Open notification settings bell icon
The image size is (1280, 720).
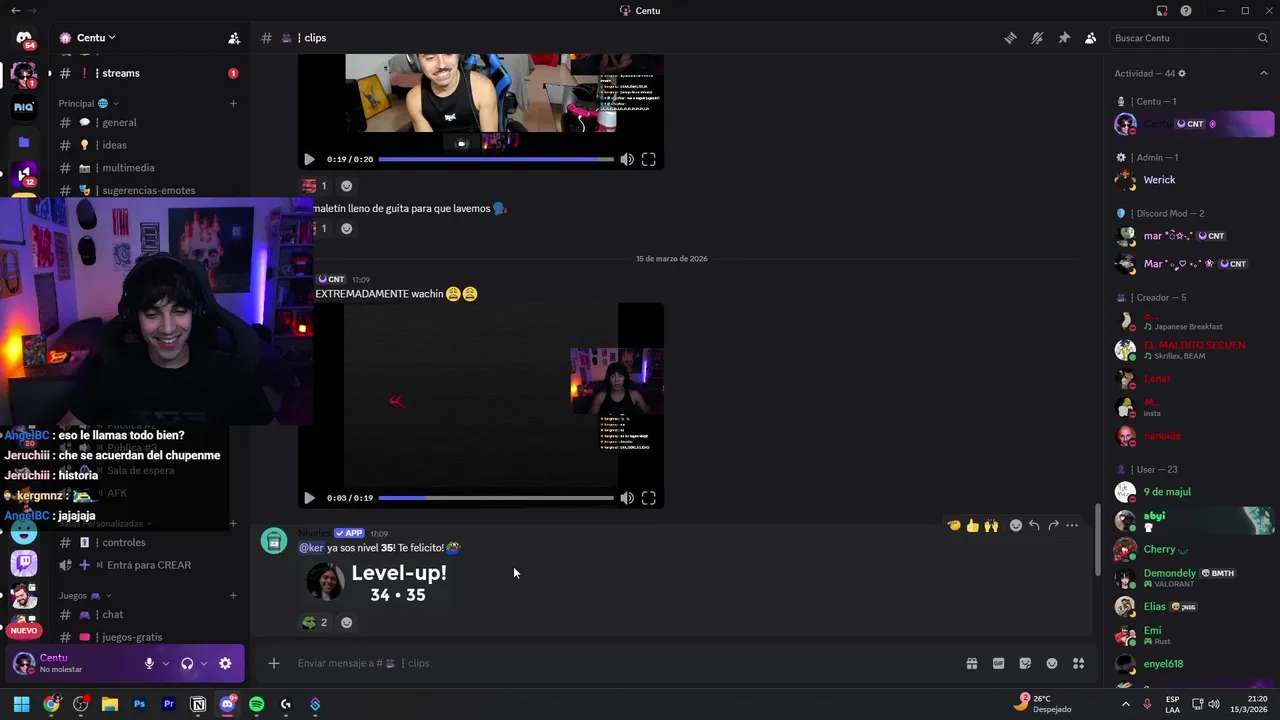[1037, 38]
